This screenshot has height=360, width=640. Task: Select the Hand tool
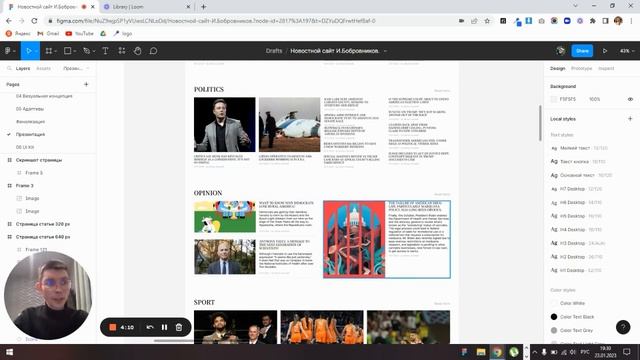click(x=138, y=51)
